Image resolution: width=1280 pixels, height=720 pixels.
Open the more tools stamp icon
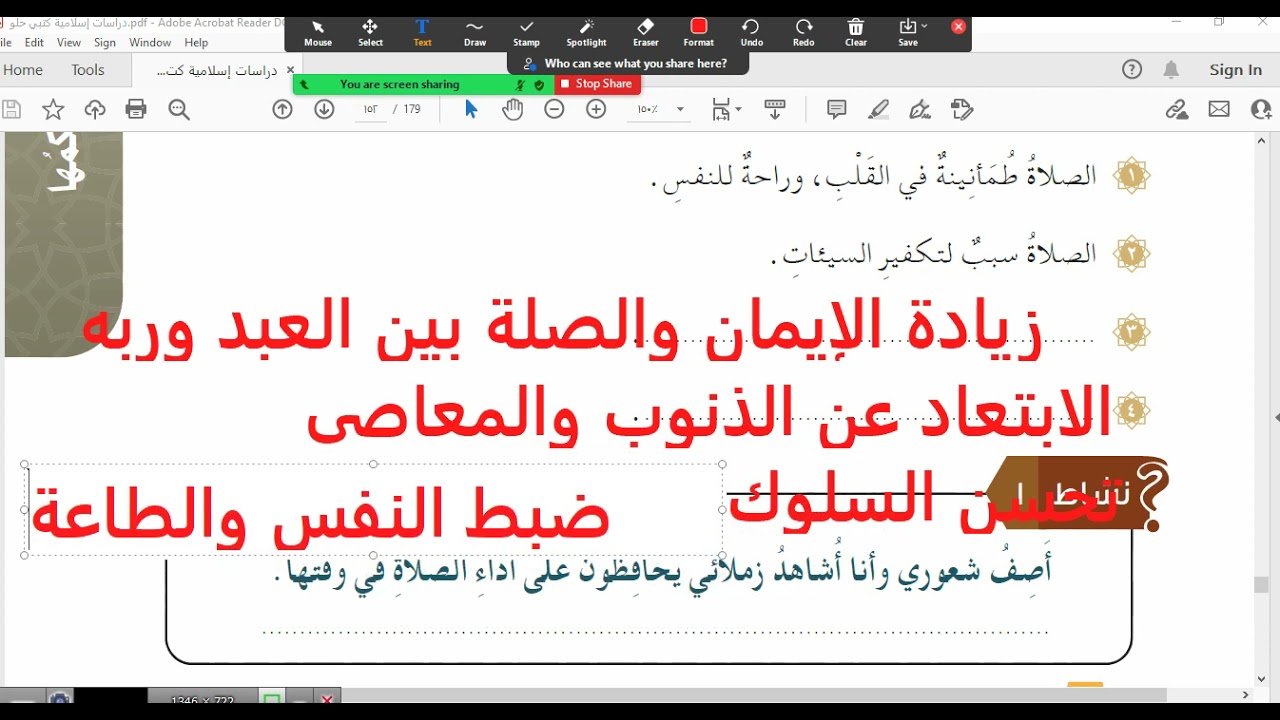[962, 109]
